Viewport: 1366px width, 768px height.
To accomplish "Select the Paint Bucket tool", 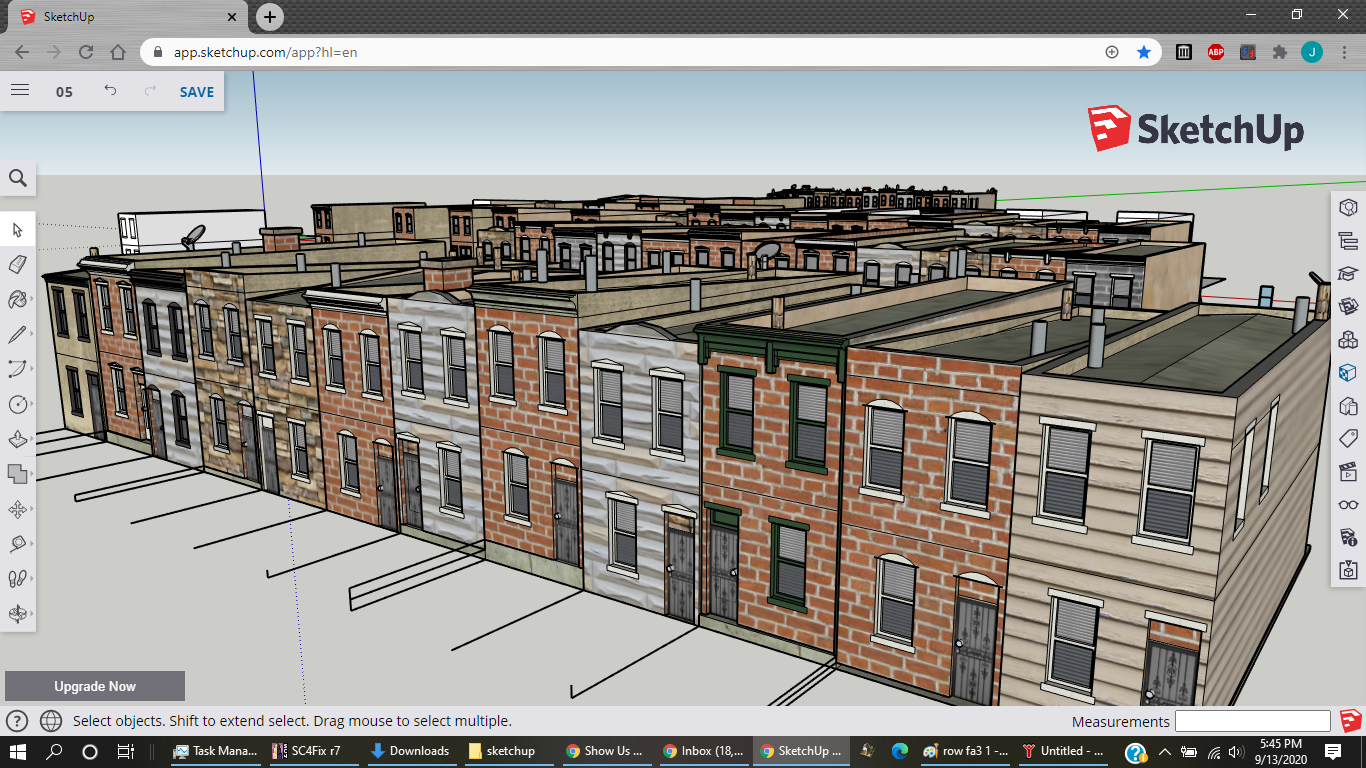I will click(18, 299).
